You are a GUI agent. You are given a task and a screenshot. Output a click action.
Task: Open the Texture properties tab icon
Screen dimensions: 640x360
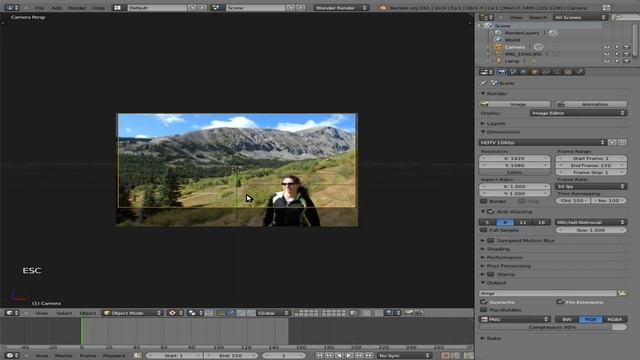[568, 72]
